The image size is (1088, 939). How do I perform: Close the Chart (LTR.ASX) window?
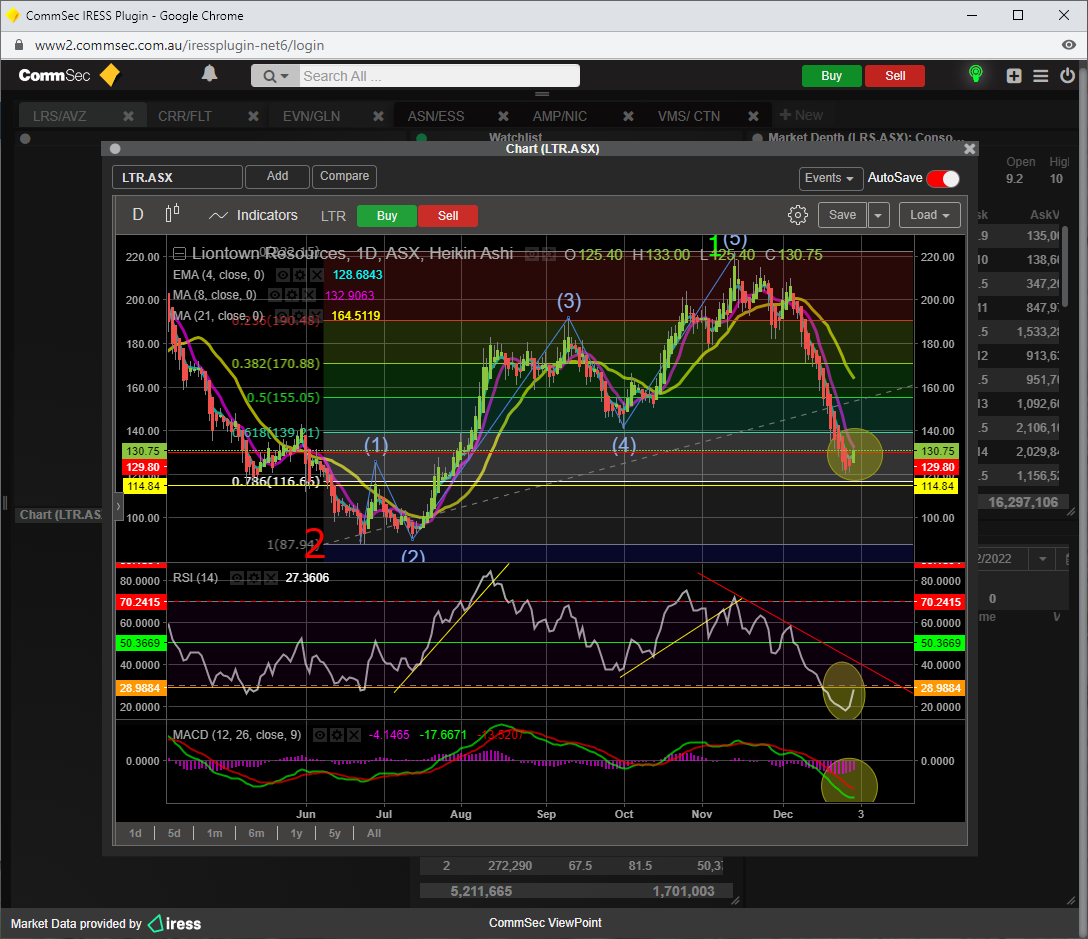click(x=969, y=149)
